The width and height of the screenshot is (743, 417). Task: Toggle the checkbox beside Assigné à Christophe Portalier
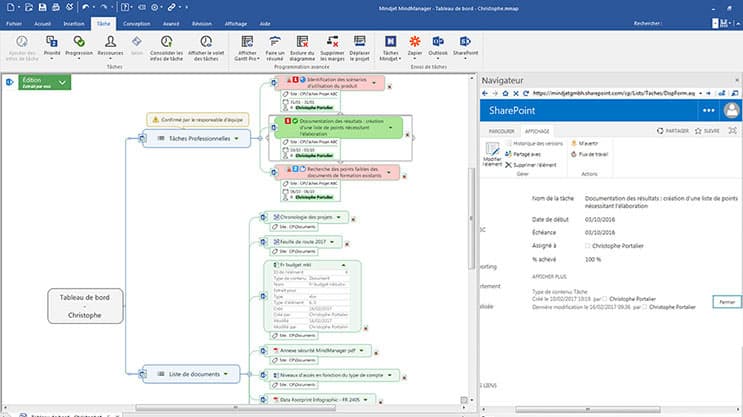click(x=588, y=246)
